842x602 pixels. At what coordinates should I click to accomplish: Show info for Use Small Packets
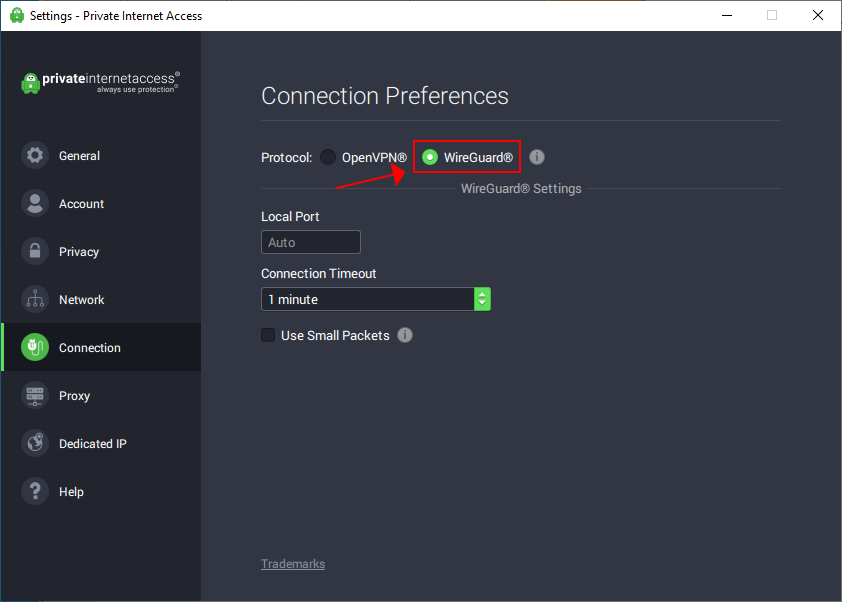(405, 335)
